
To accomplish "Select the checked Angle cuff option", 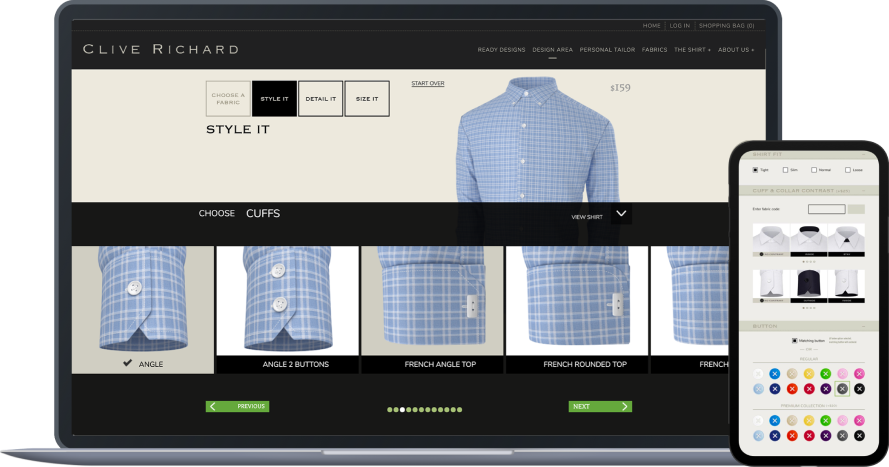I will click(x=142, y=300).
